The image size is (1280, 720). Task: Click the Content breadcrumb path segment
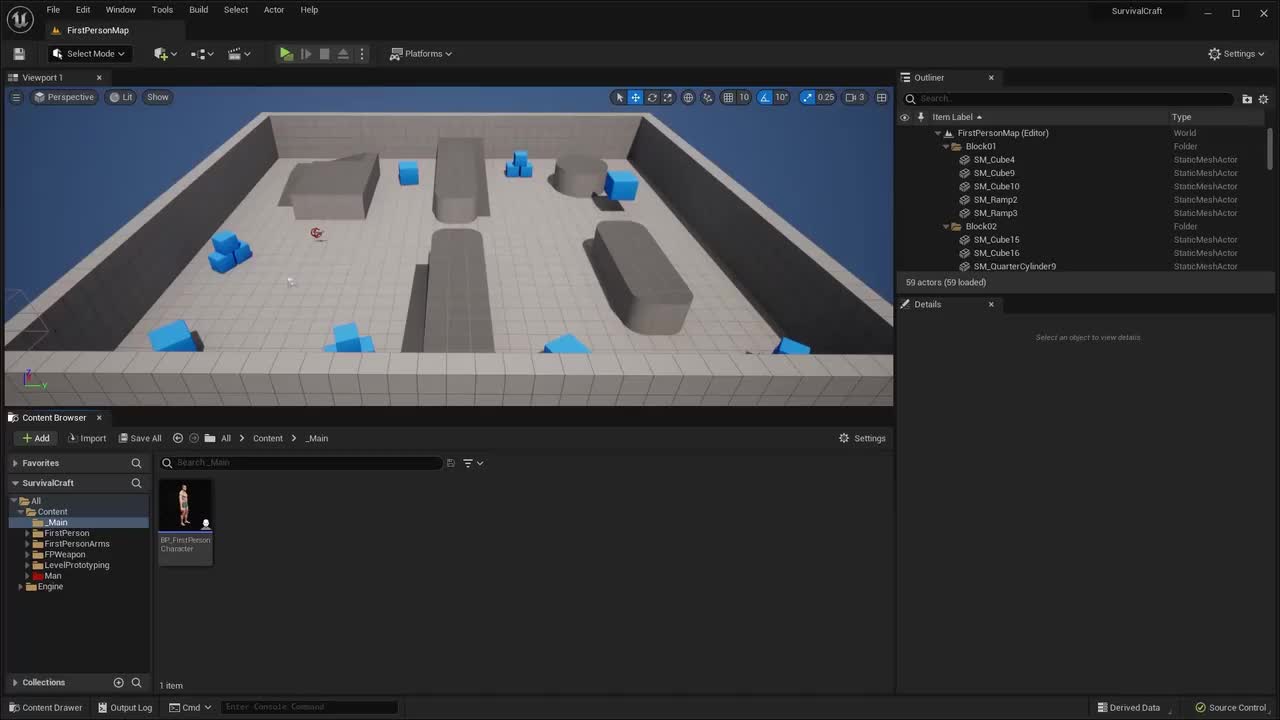268,438
